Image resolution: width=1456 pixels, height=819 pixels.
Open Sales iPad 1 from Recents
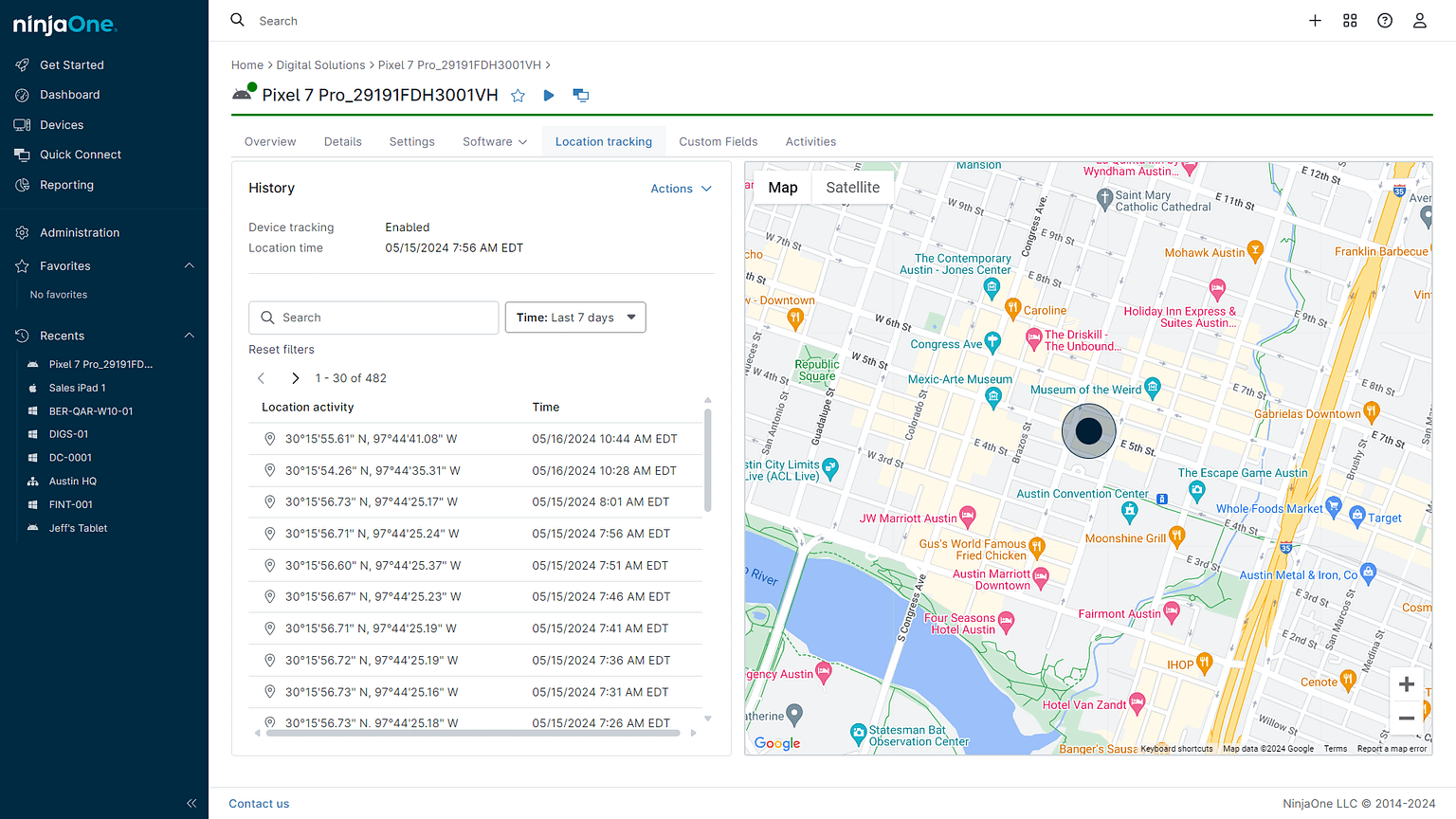(77, 388)
